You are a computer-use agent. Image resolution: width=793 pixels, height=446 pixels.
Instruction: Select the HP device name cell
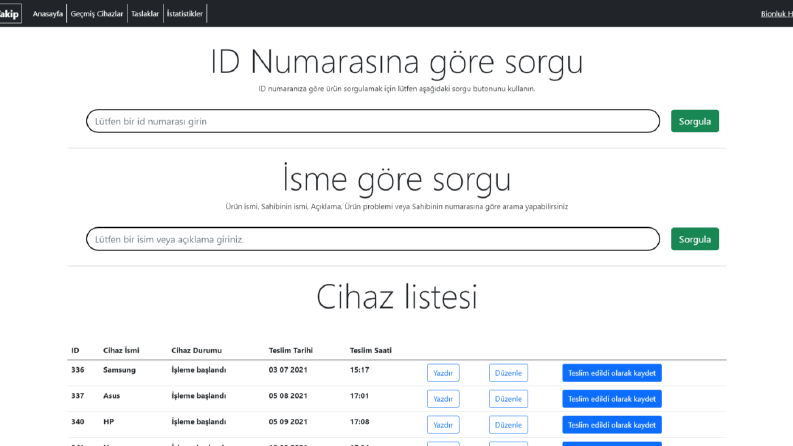coord(108,422)
